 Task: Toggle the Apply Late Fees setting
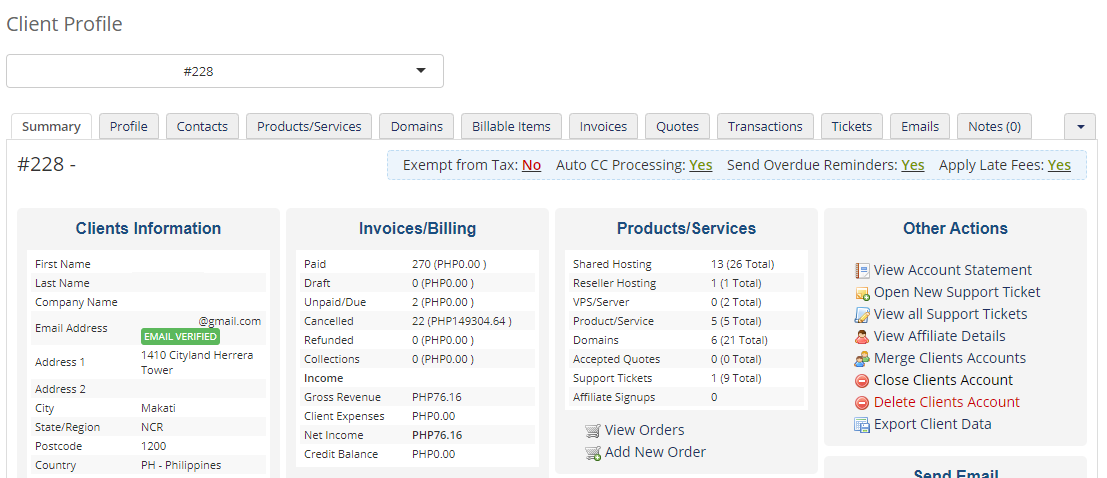coord(1059,165)
